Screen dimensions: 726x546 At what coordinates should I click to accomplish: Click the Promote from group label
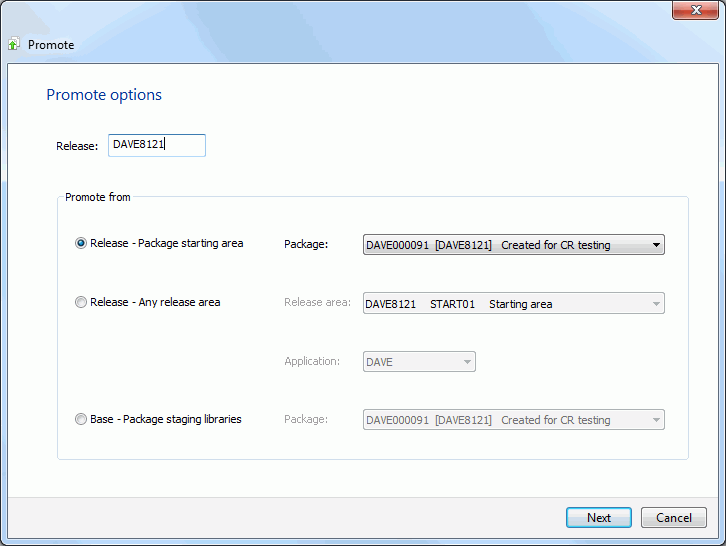click(x=98, y=197)
